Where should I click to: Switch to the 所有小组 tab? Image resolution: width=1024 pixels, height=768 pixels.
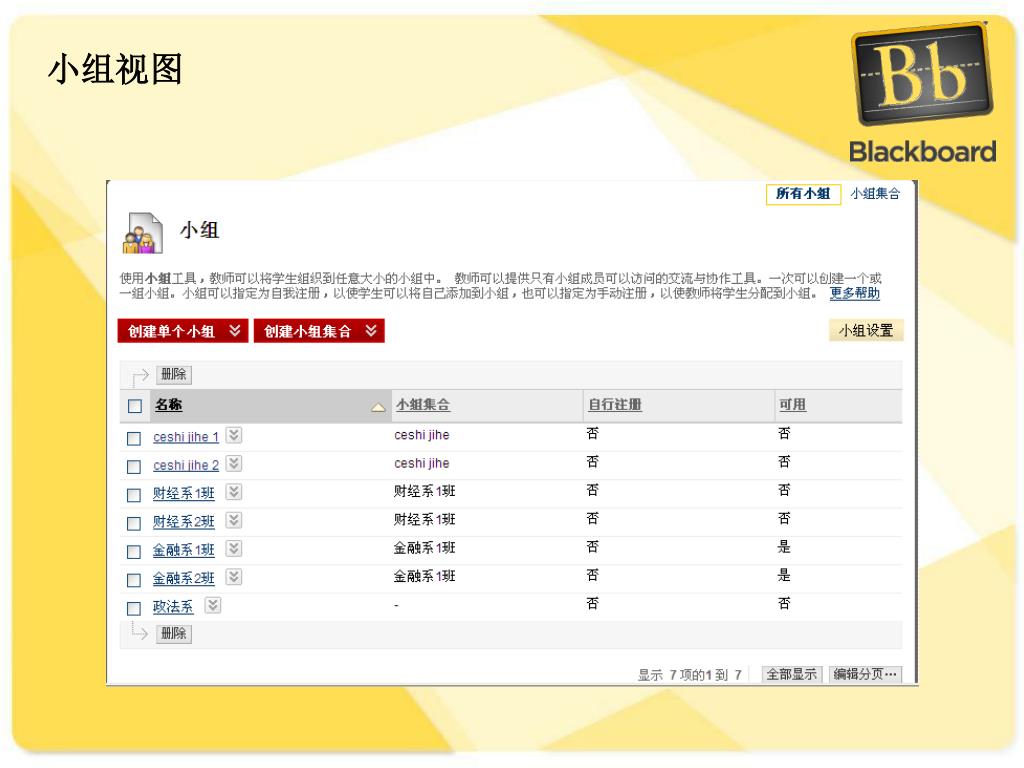click(x=803, y=194)
